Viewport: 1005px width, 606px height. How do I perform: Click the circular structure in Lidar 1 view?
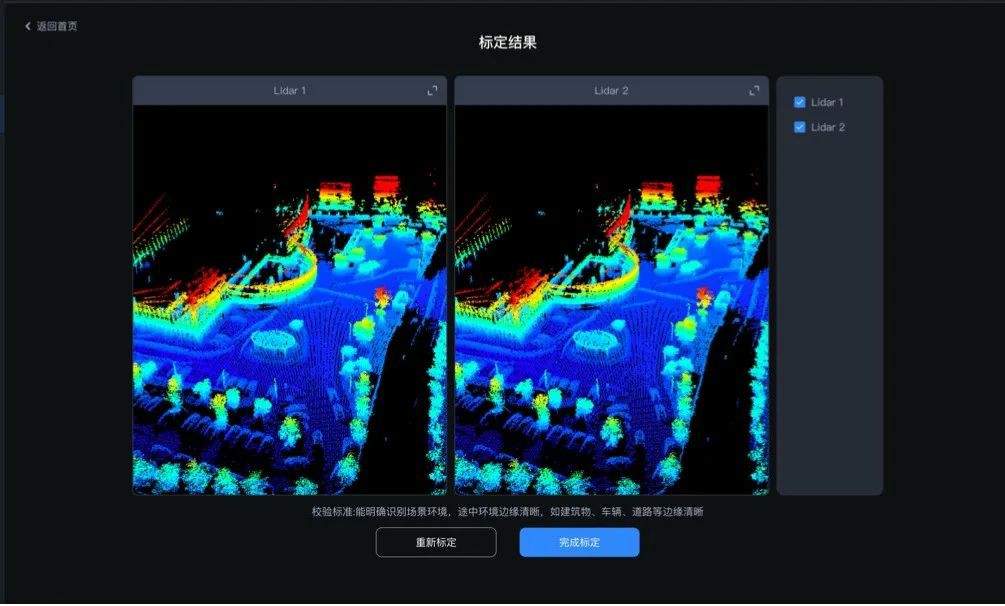pyautogui.click(x=273, y=341)
